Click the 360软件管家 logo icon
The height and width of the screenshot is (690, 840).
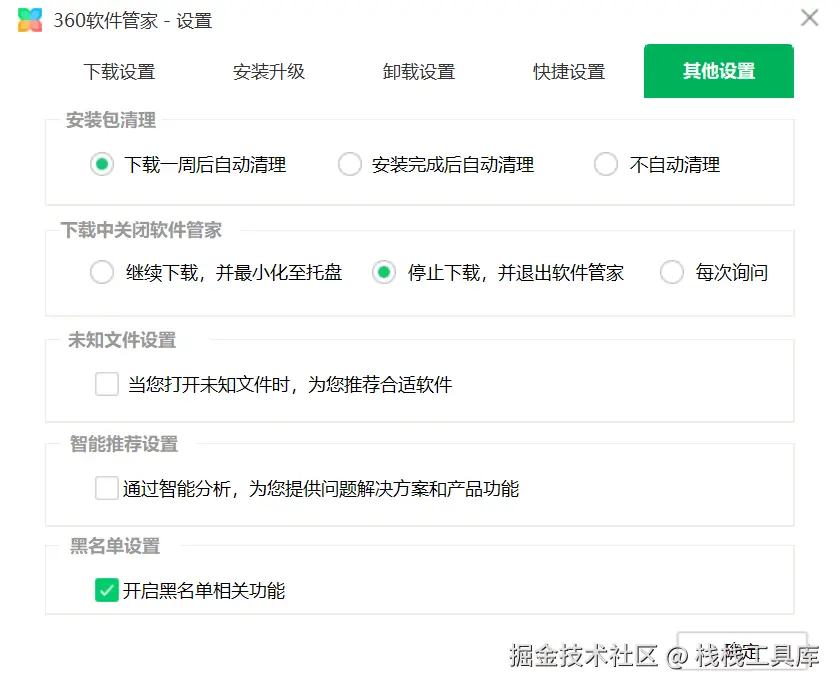pyautogui.click(x=30, y=20)
